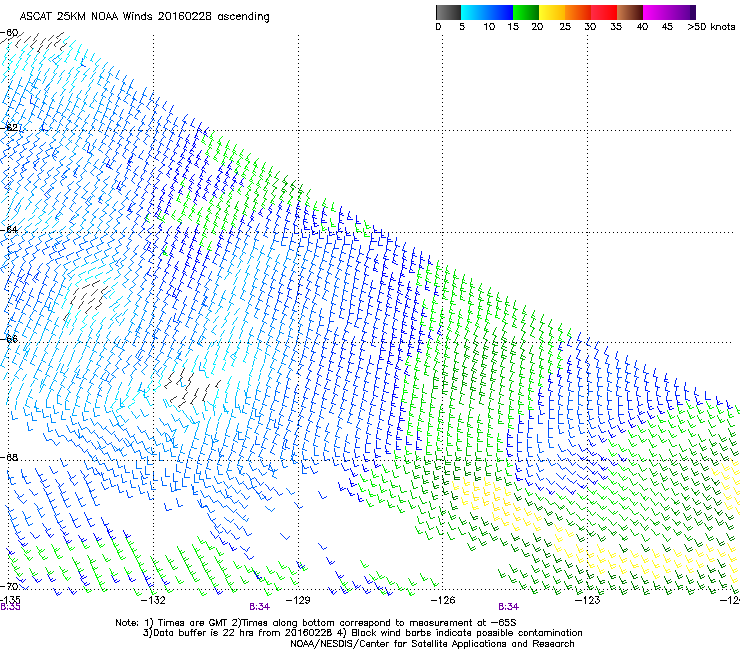Click the latitude label '-66'
The height and width of the screenshot is (650, 740).
(x=9, y=339)
